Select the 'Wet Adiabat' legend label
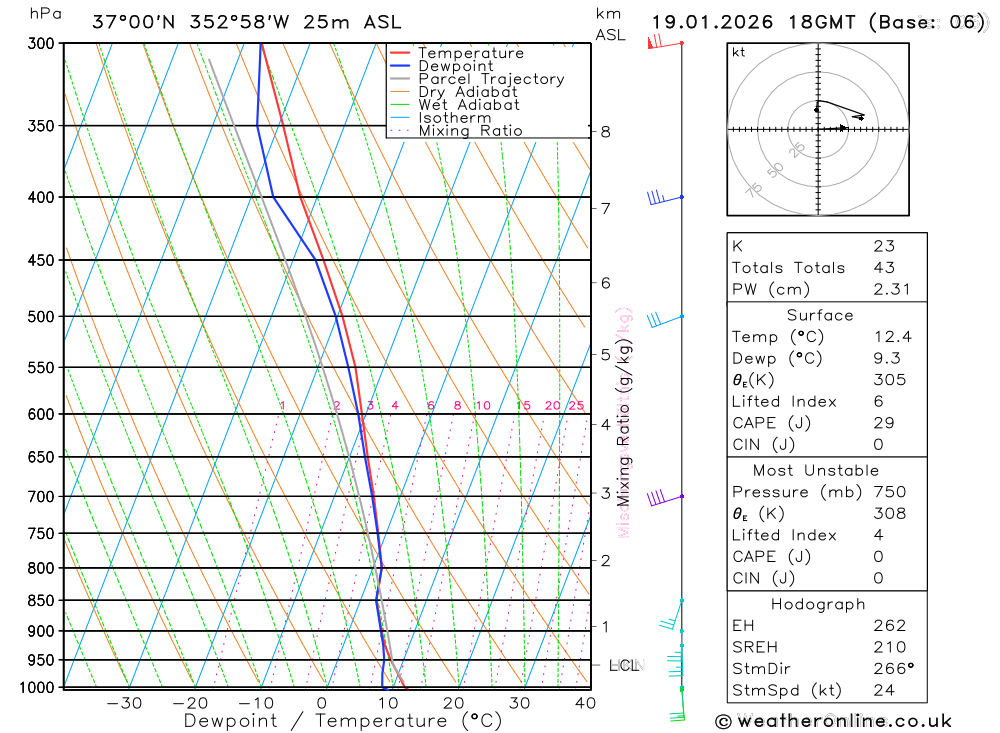Viewport: 1000px width, 733px height. point(469,105)
